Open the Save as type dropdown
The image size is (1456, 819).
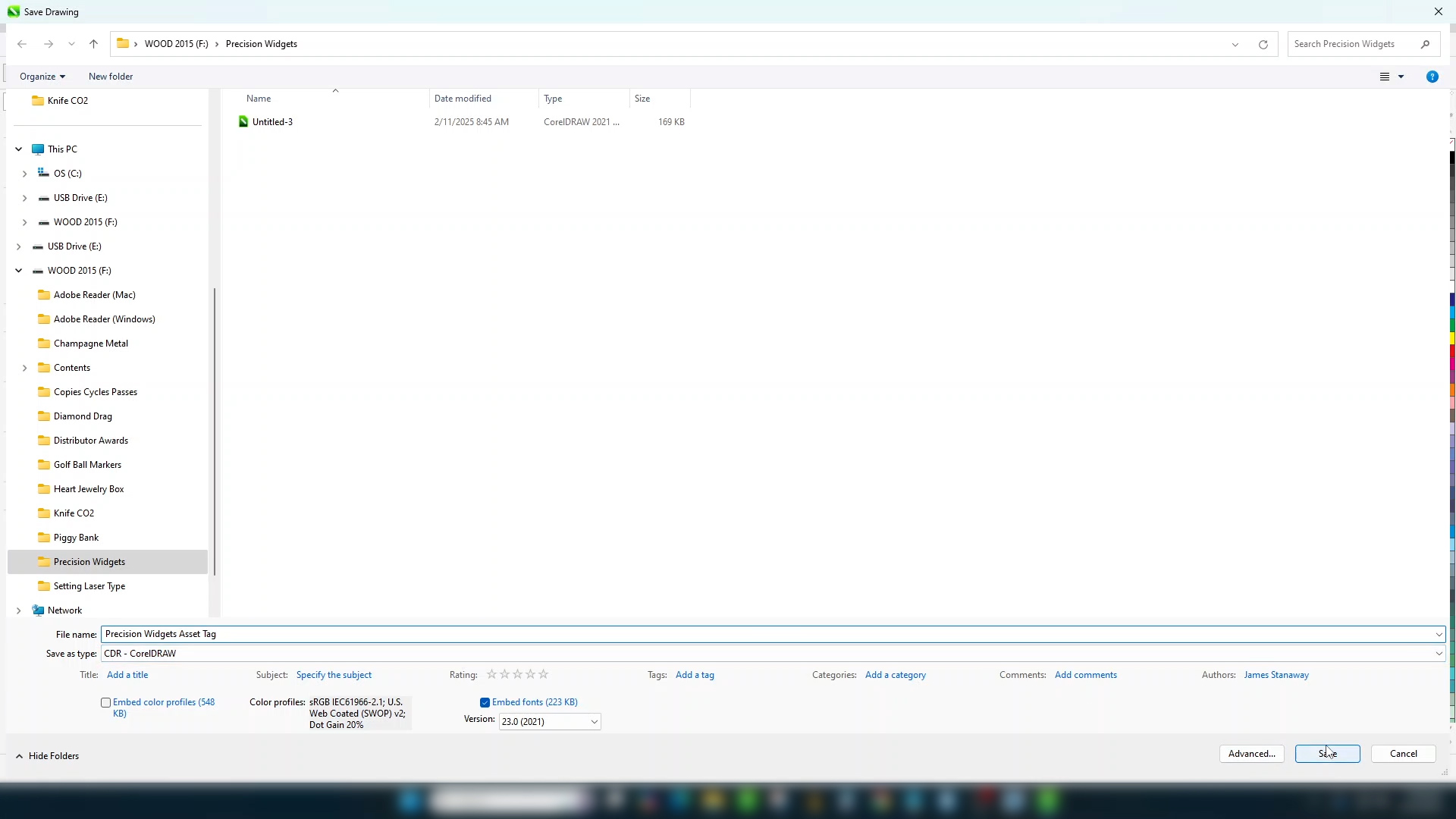tap(1438, 653)
